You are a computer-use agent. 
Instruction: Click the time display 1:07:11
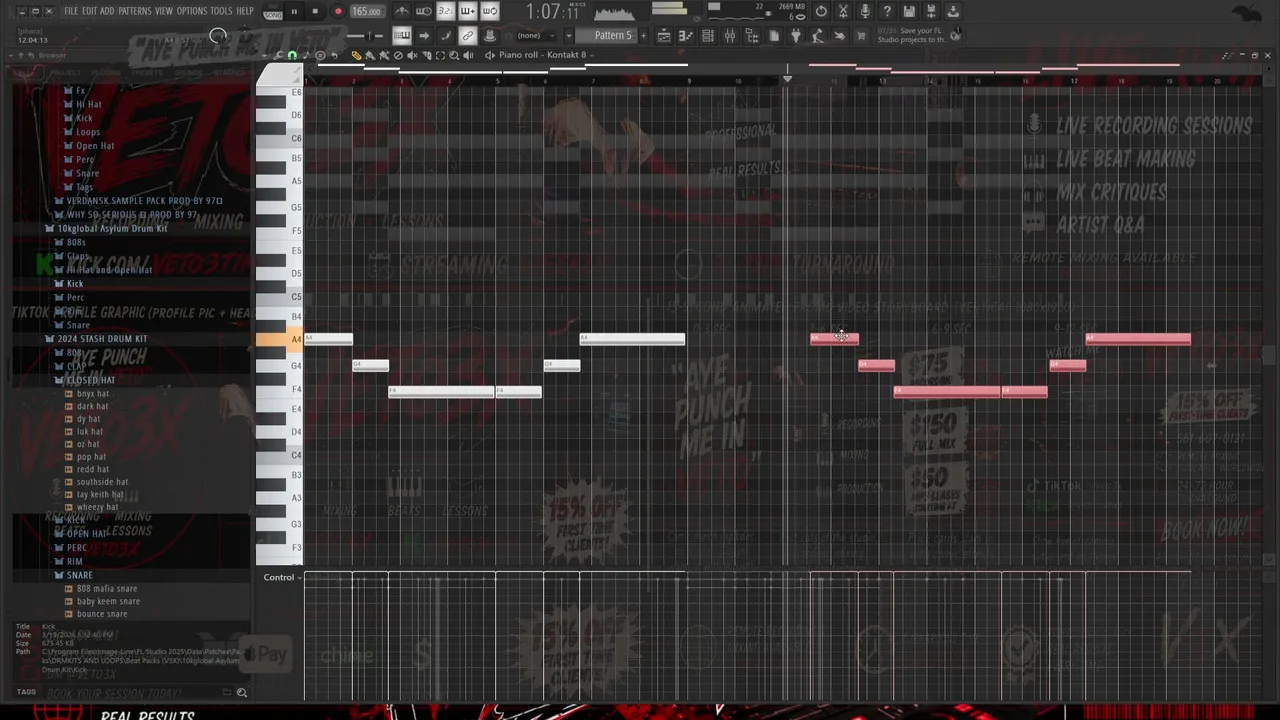click(x=553, y=12)
